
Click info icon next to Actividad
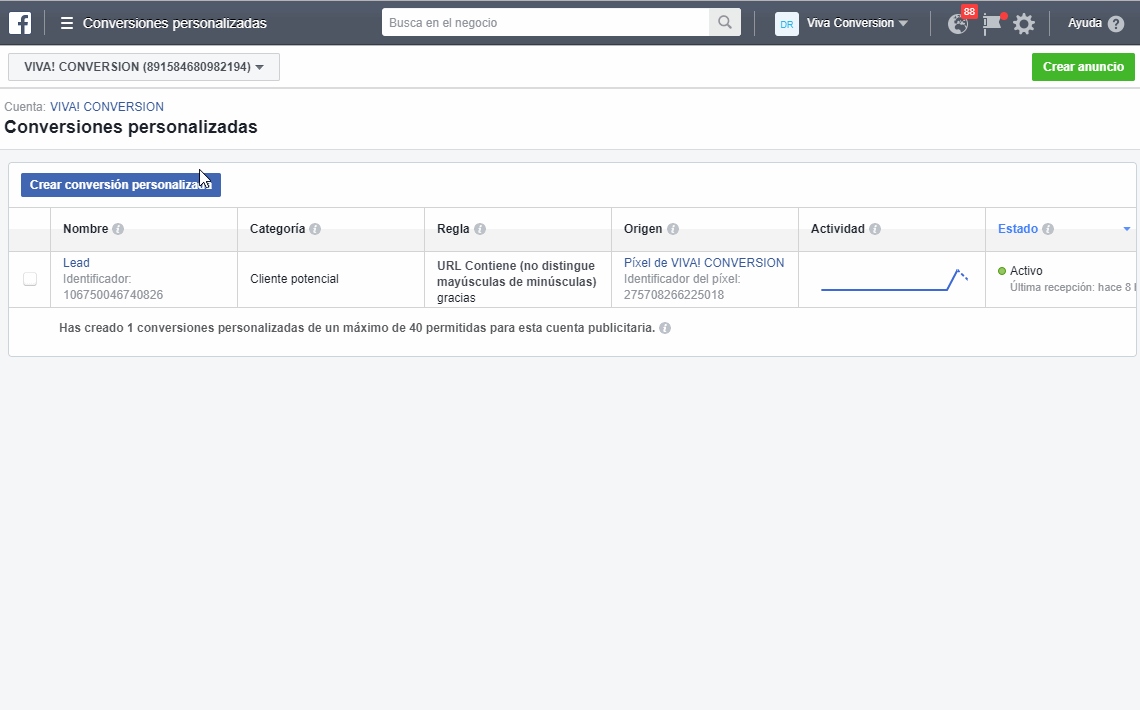tap(875, 229)
